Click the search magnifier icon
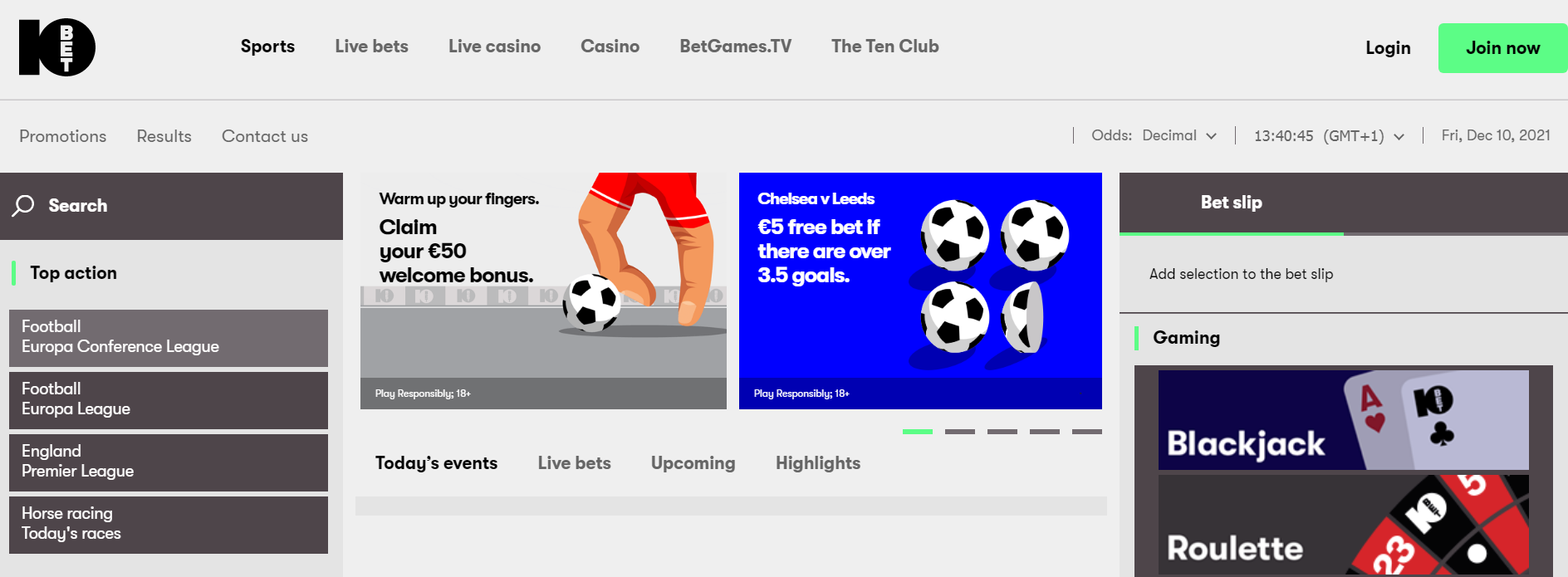Image resolution: width=1568 pixels, height=577 pixels. click(23, 205)
